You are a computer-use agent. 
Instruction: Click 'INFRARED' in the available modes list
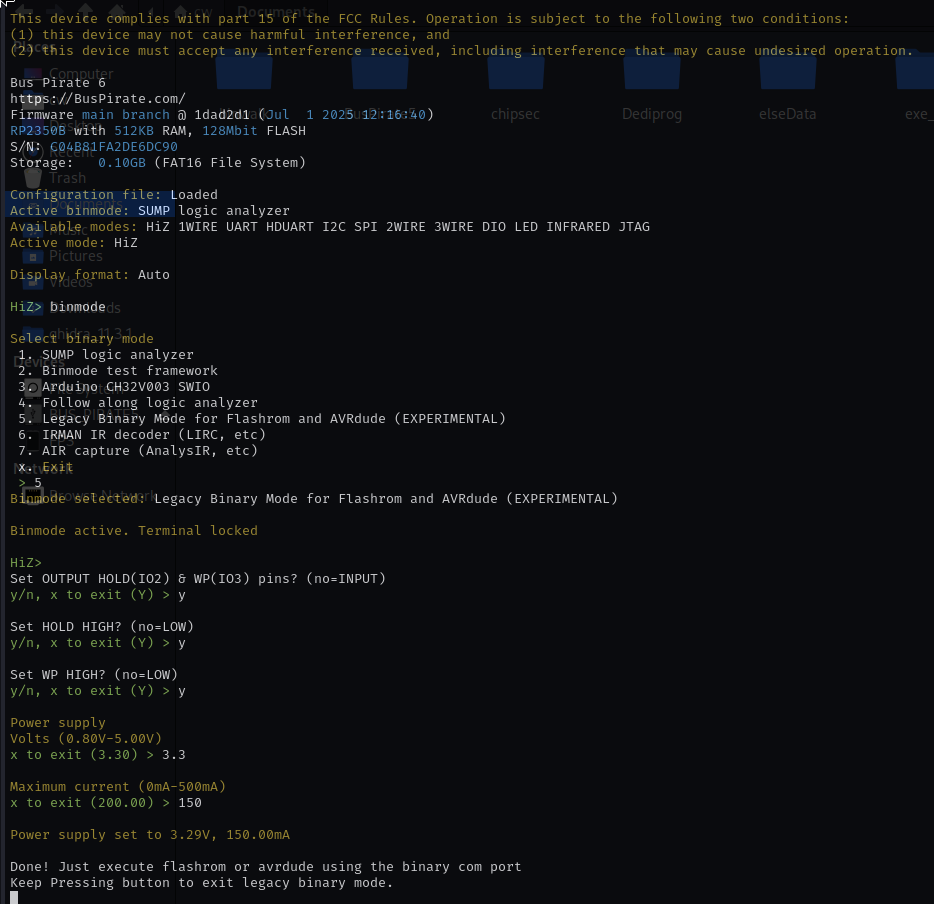coord(578,227)
